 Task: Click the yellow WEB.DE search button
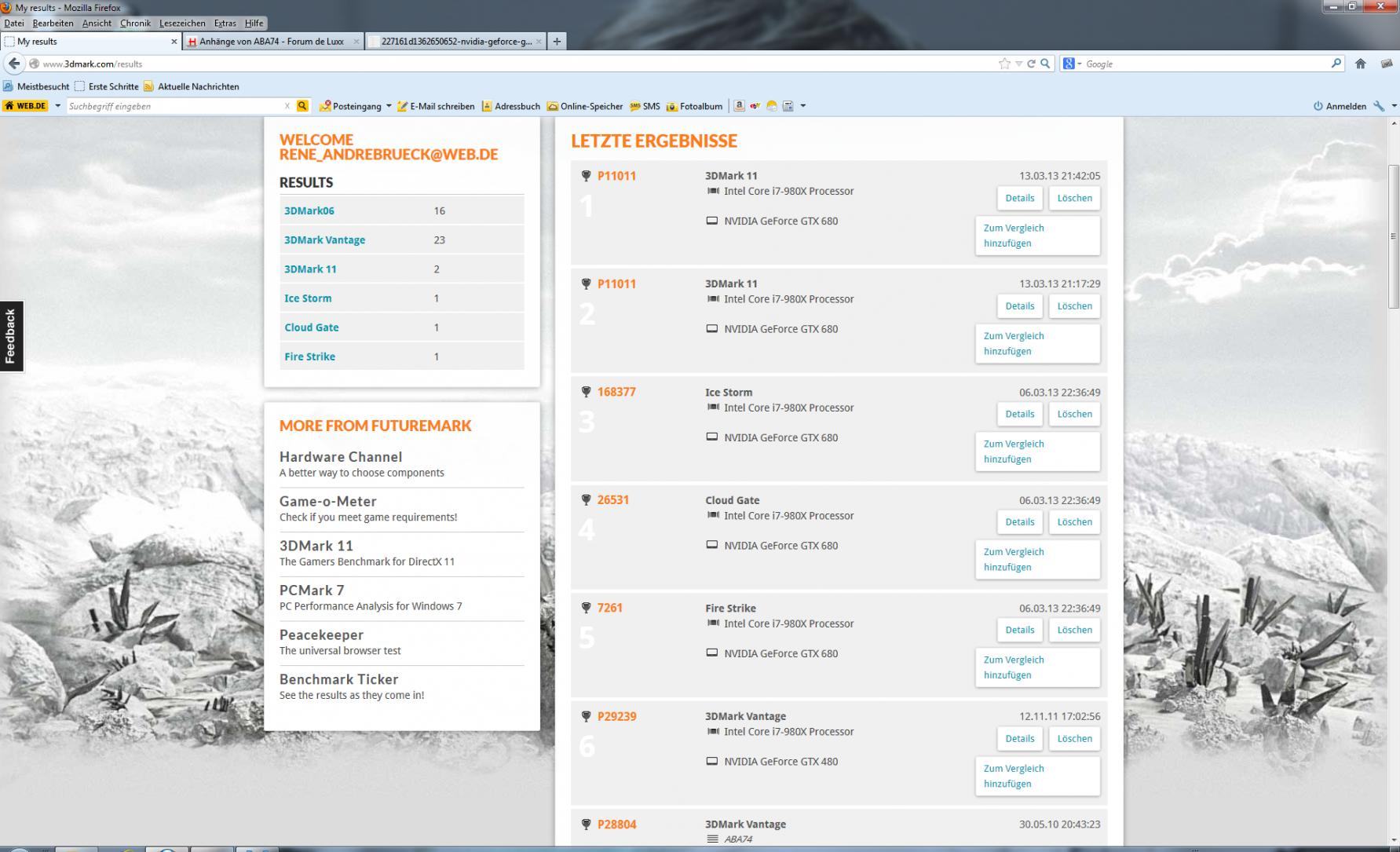(x=302, y=106)
